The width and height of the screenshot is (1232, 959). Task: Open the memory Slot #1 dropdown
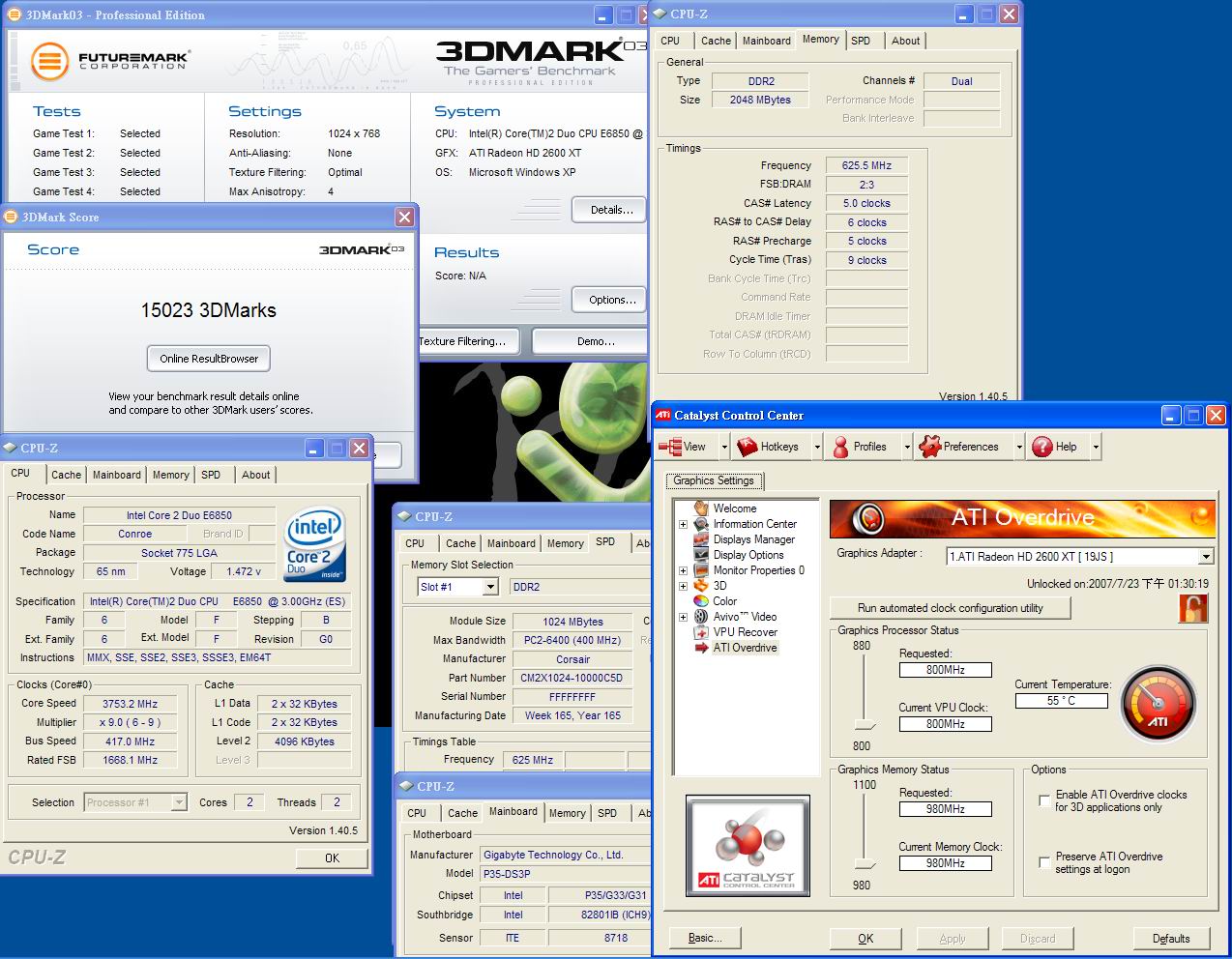(490, 587)
